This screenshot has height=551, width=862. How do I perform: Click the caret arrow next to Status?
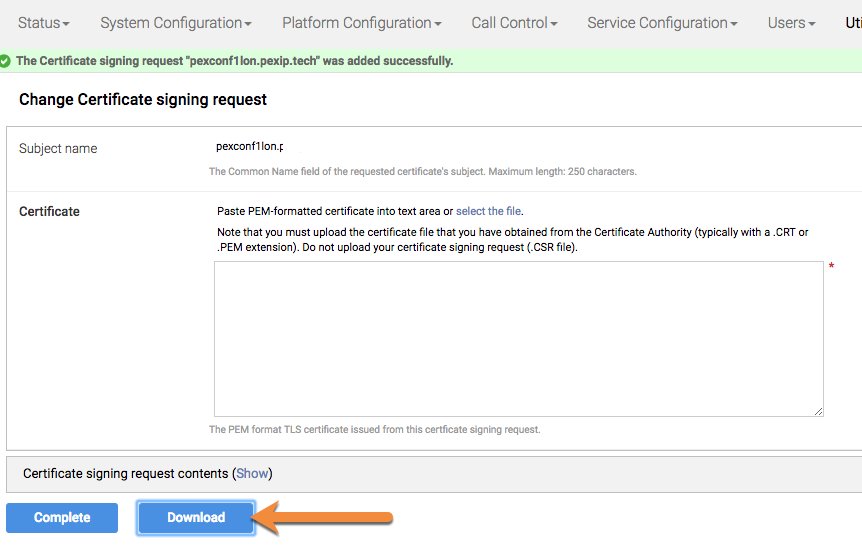point(66,24)
